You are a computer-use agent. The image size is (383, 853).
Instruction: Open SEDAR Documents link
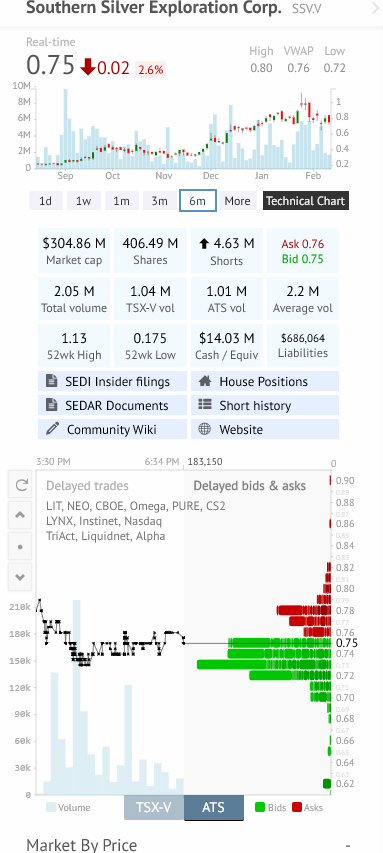[112, 405]
